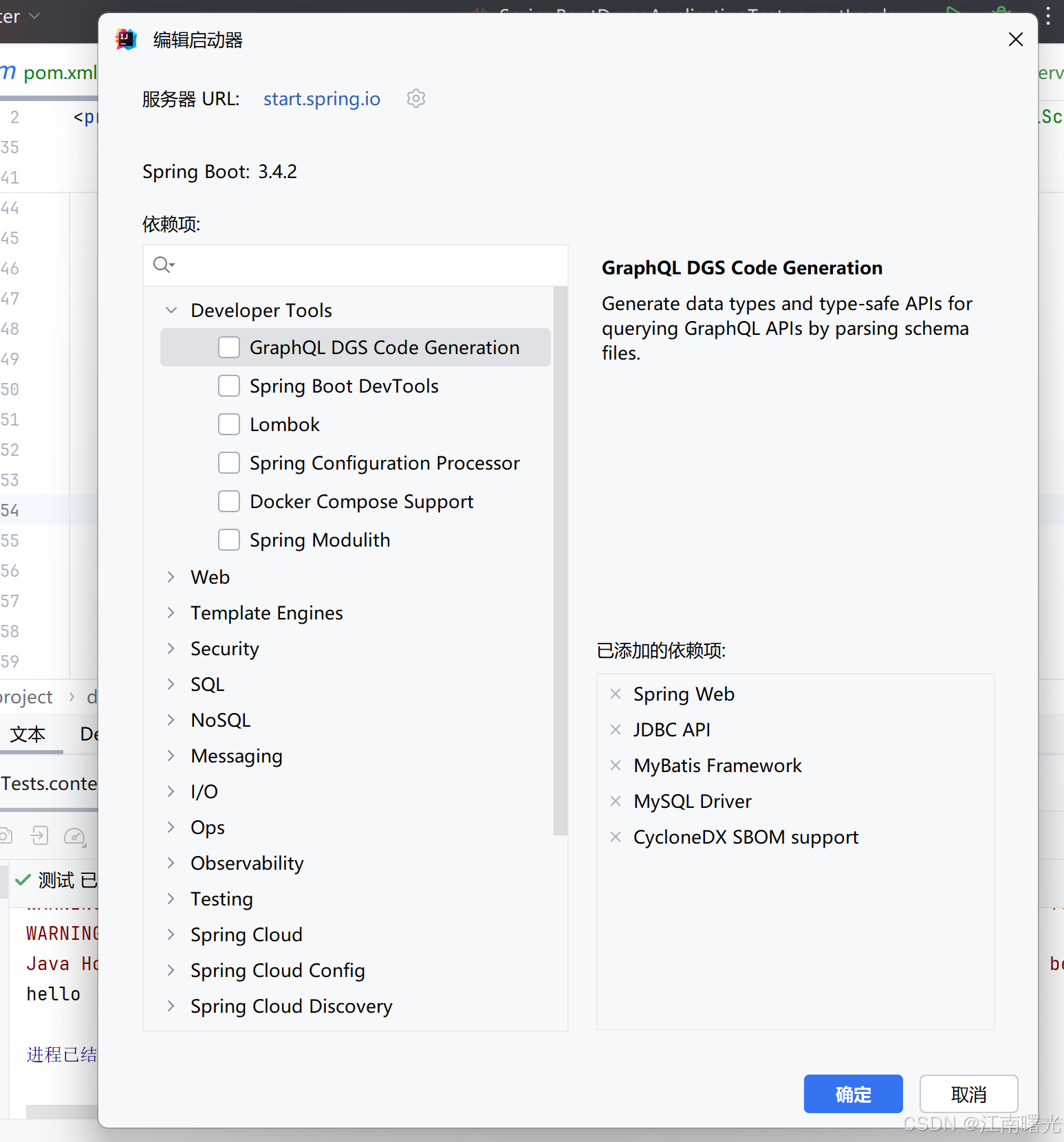Image resolution: width=1064 pixels, height=1142 pixels.
Task: Expand Spring Cloud Config category
Action: pos(171,970)
